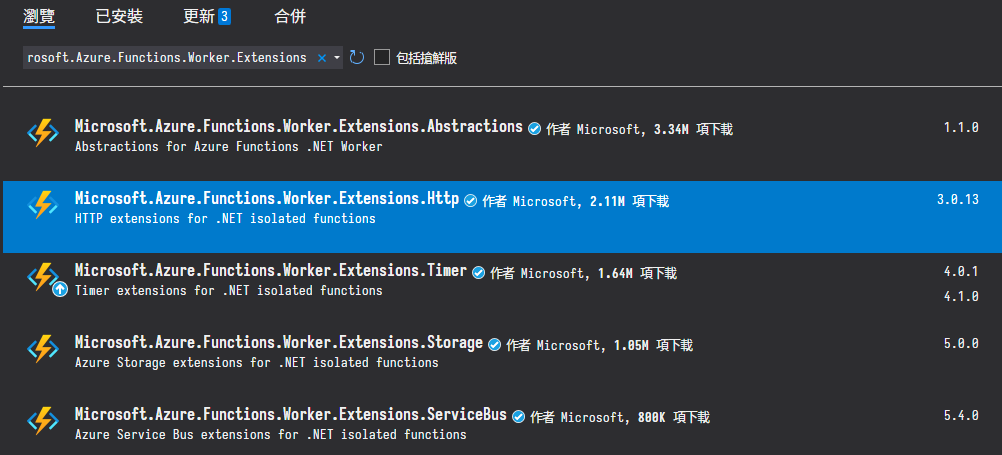The width and height of the screenshot is (1002, 455).
Task: Click the Extensions.Http package lightning icon
Action: pos(43,205)
